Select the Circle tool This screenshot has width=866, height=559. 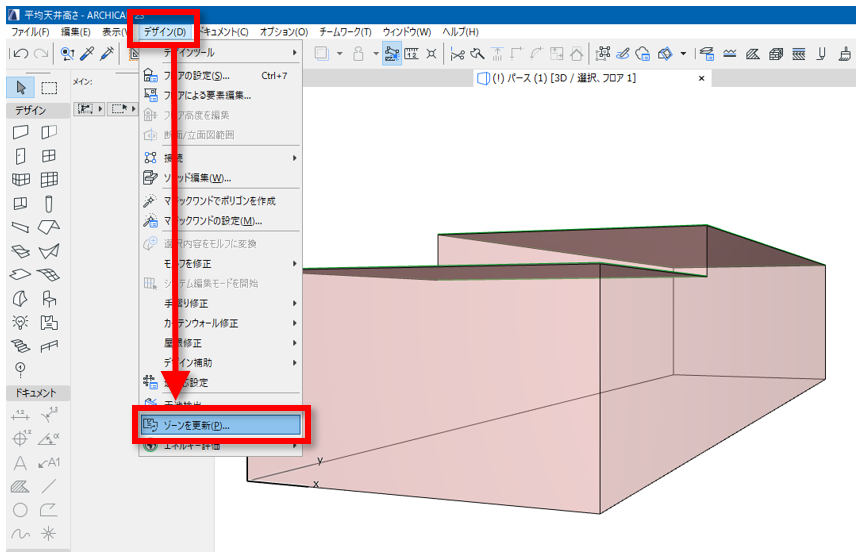click(x=20, y=510)
